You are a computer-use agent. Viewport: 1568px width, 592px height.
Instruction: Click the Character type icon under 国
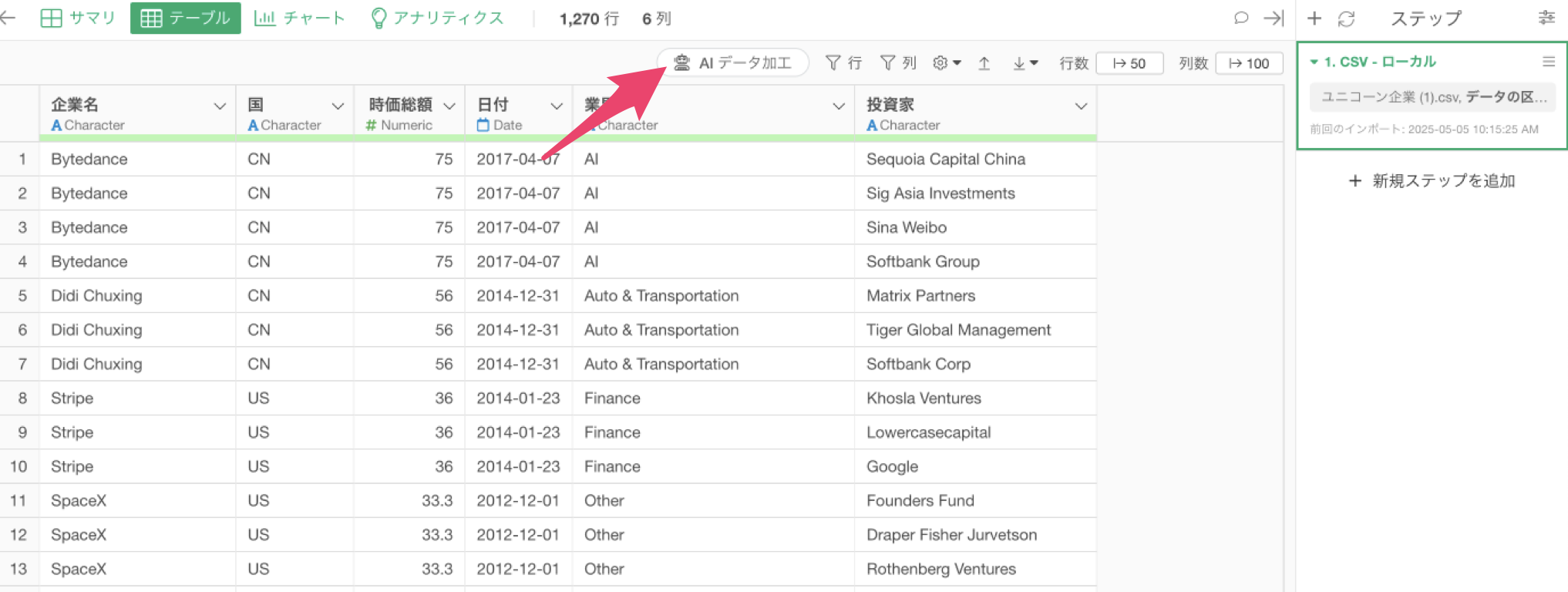coord(253,125)
